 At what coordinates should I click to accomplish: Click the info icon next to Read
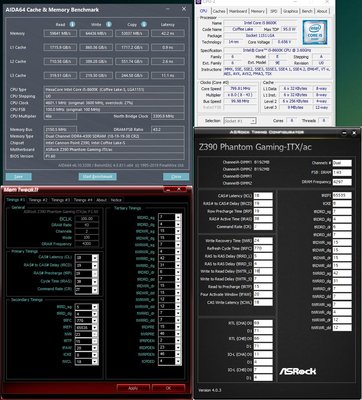(x=72, y=24)
